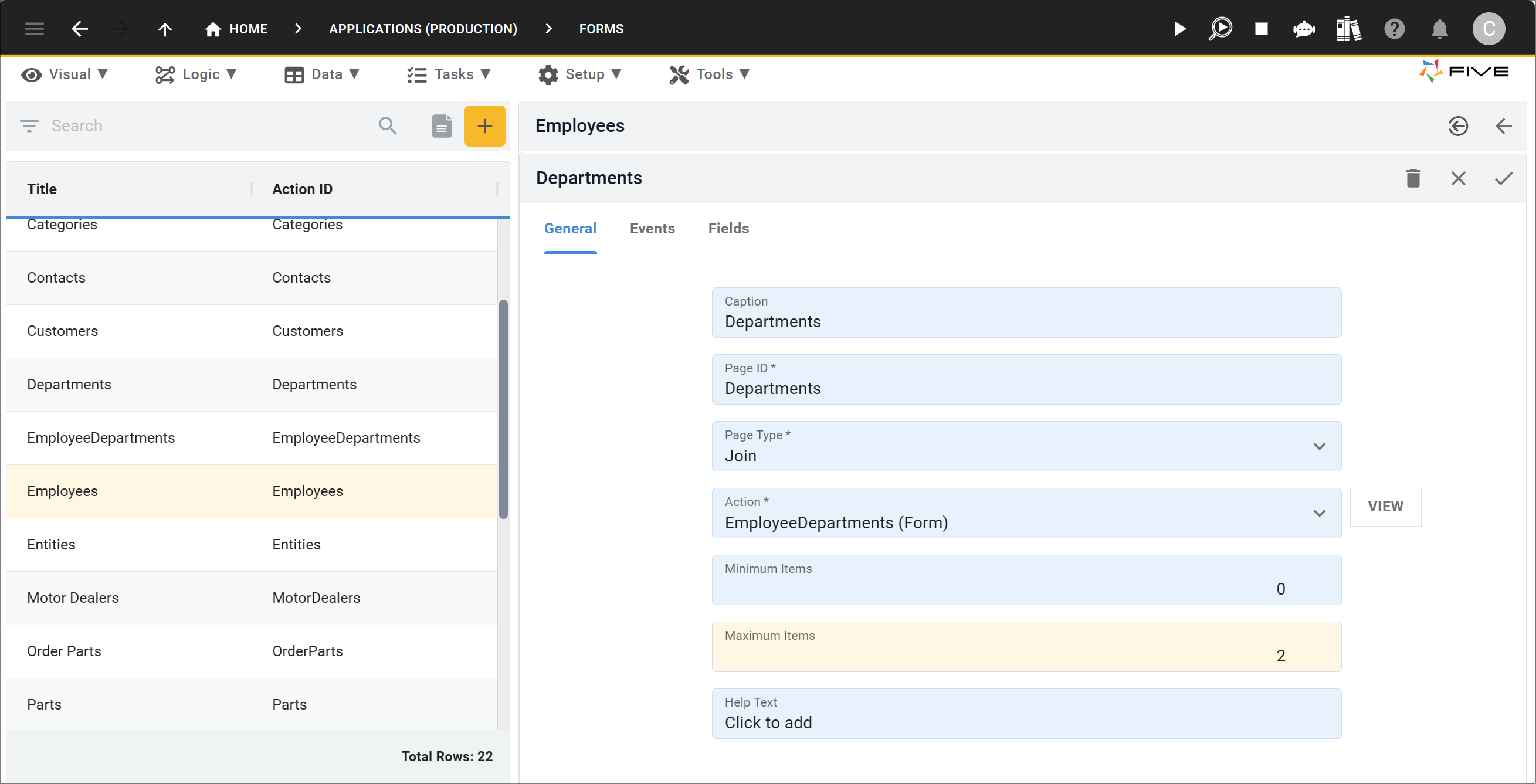Click the filter icon beside Search
Viewport: 1536px width, 784px height.
click(29, 126)
